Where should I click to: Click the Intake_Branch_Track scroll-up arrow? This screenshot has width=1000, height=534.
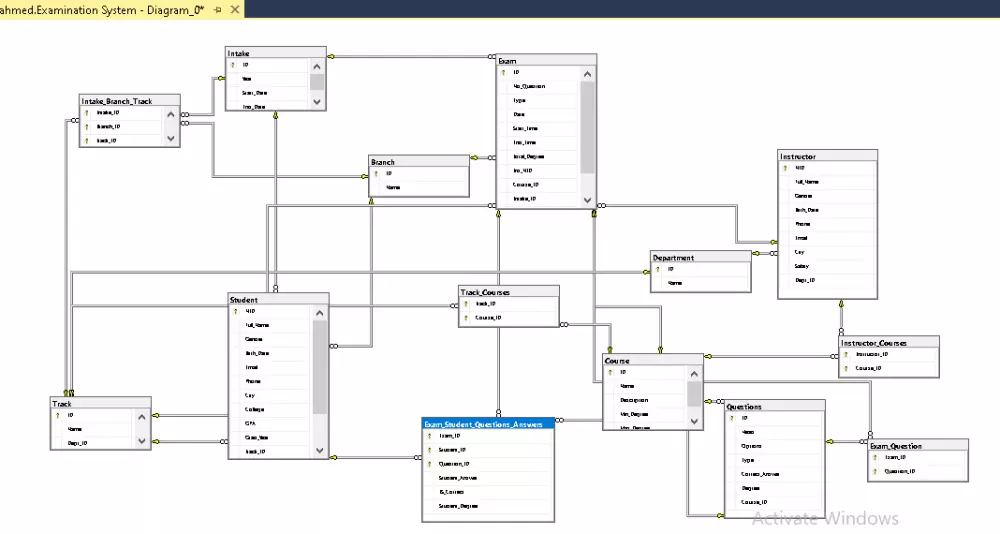click(x=170, y=114)
